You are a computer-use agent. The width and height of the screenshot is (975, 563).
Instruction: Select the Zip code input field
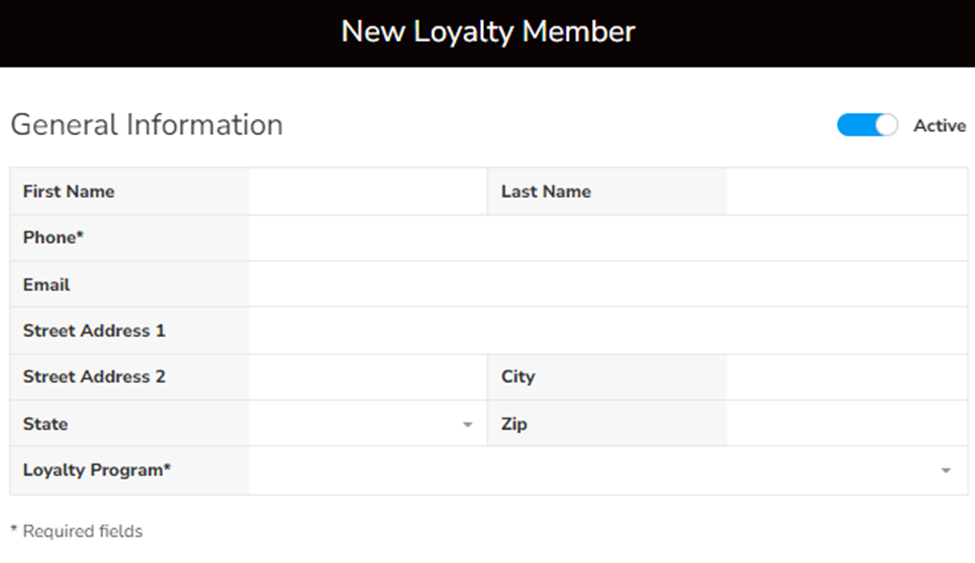pos(846,424)
